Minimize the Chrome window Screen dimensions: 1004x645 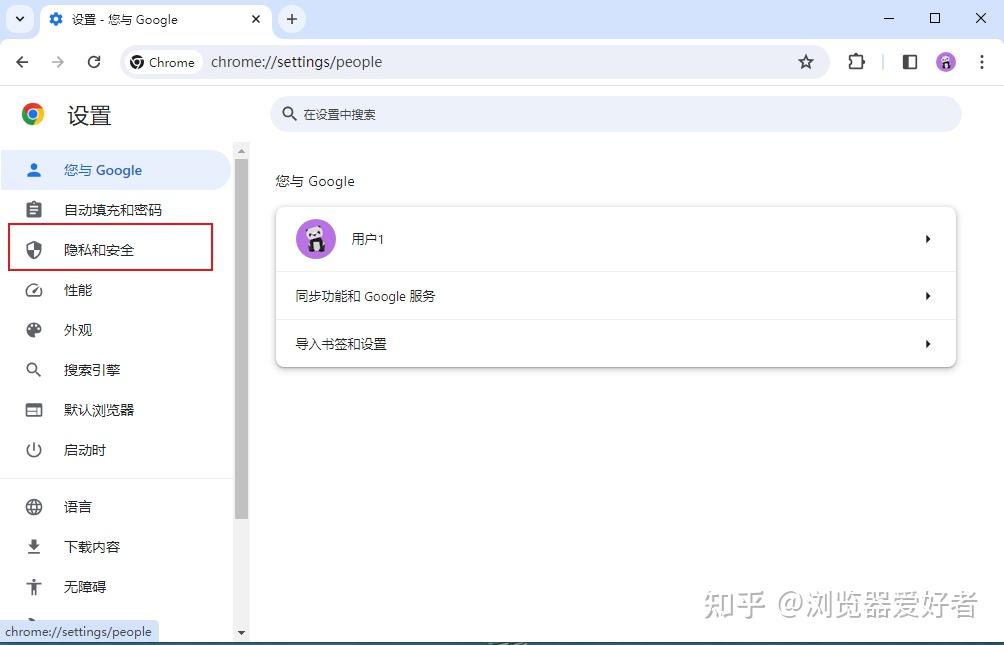889,19
